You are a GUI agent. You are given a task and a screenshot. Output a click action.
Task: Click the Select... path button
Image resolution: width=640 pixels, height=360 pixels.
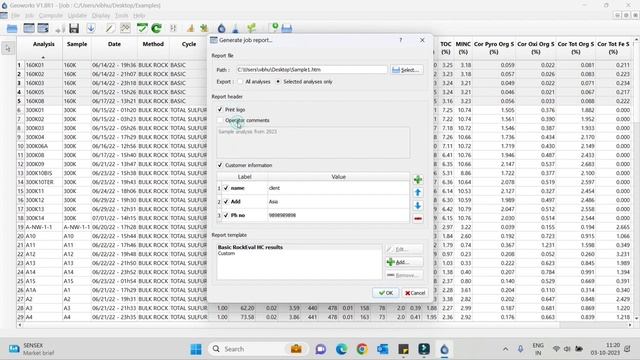coord(407,70)
